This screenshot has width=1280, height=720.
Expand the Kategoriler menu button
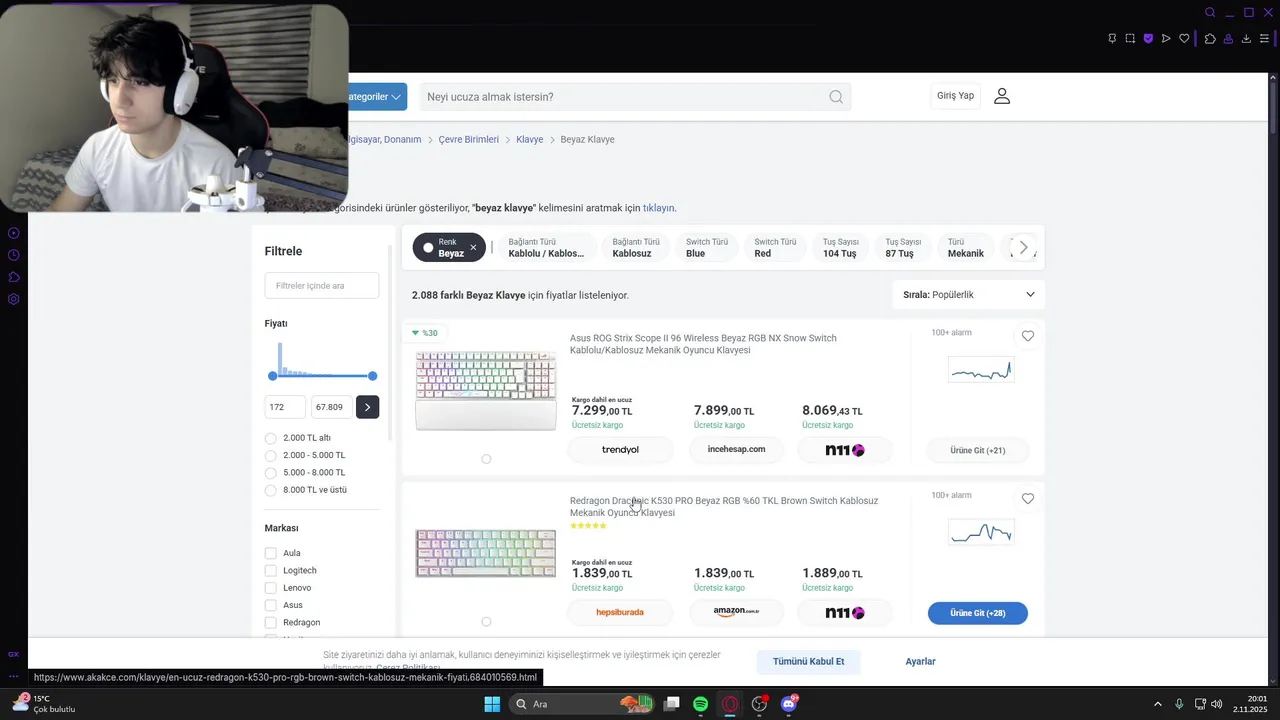click(x=377, y=97)
